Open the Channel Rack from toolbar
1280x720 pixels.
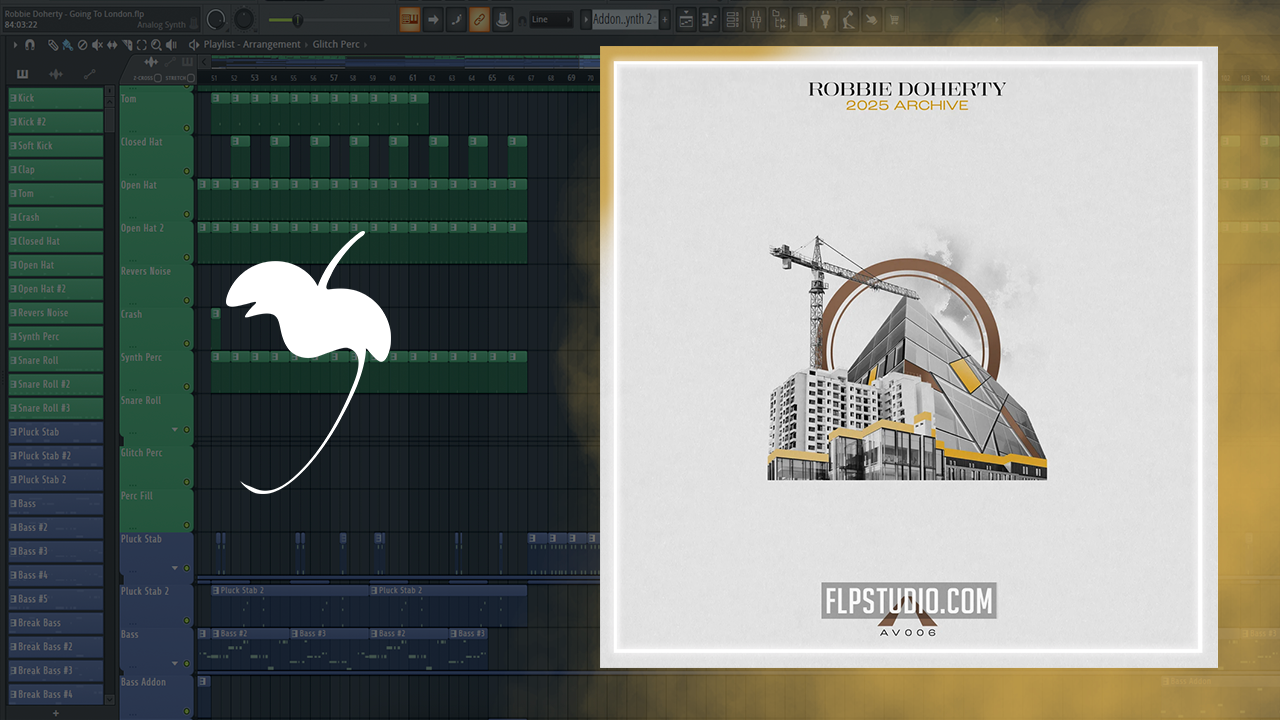[733, 19]
